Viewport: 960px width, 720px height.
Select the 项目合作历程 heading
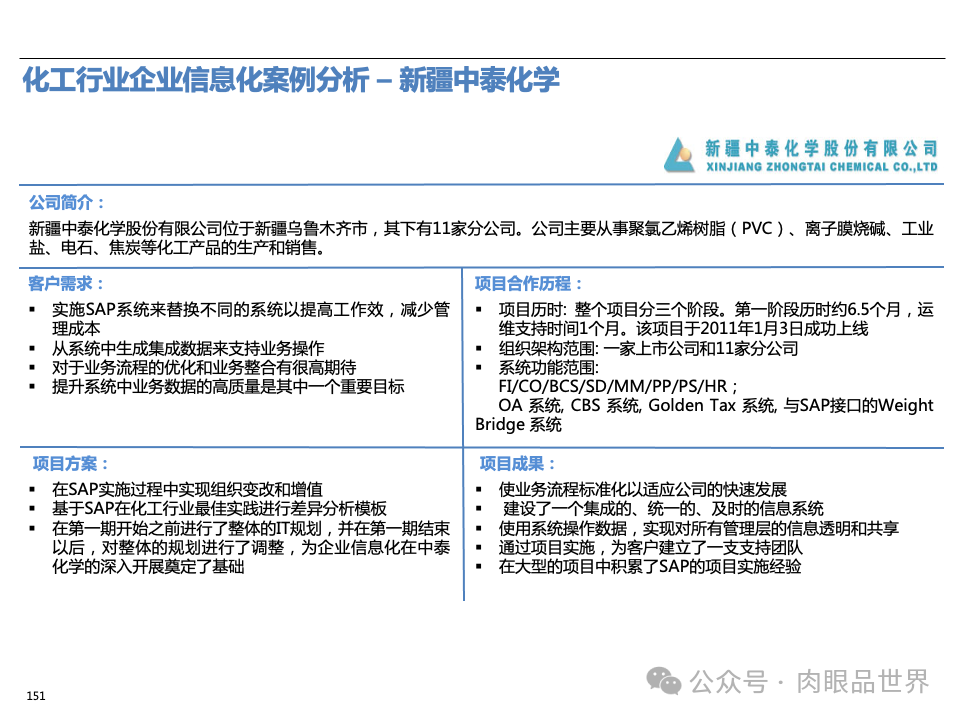click(528, 283)
